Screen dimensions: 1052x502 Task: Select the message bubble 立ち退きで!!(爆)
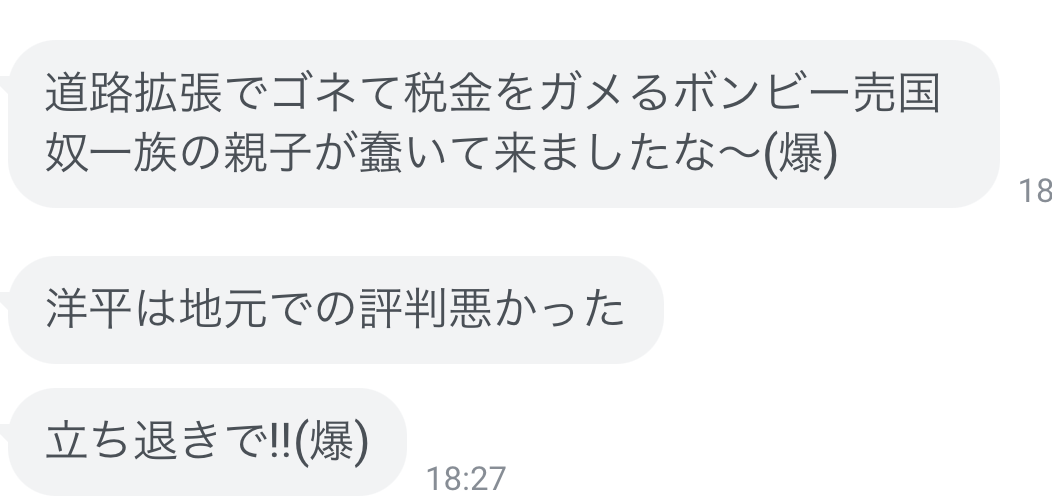pyautogui.click(x=207, y=442)
